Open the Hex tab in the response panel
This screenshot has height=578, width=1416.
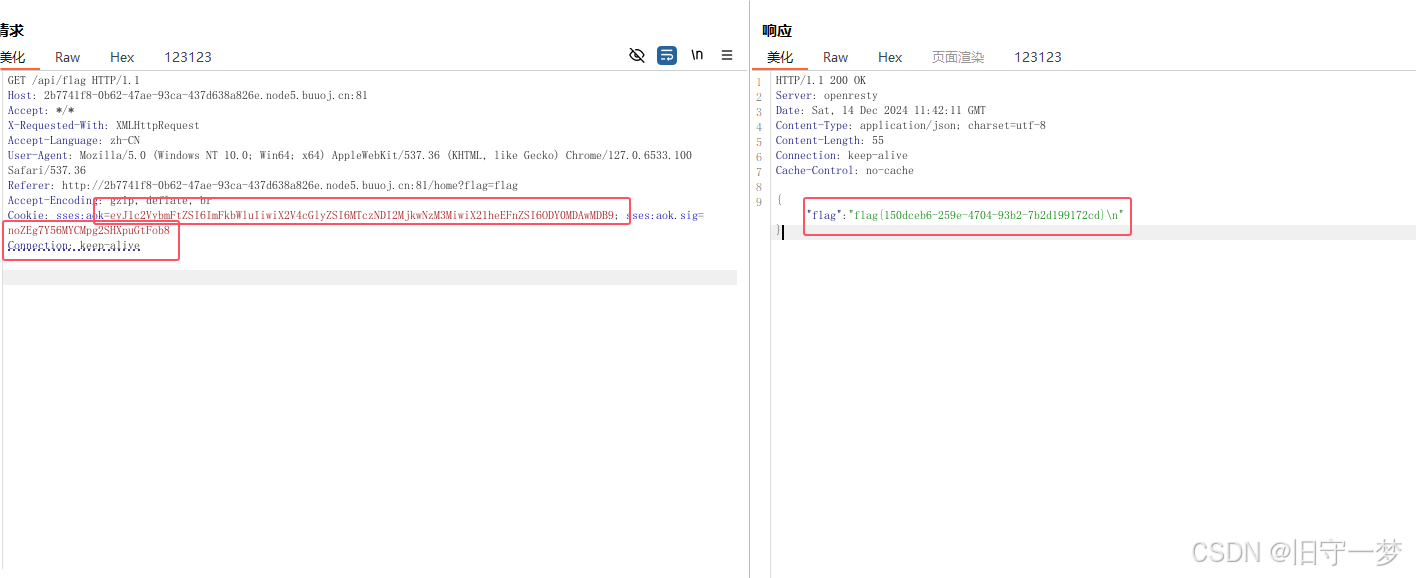[889, 57]
